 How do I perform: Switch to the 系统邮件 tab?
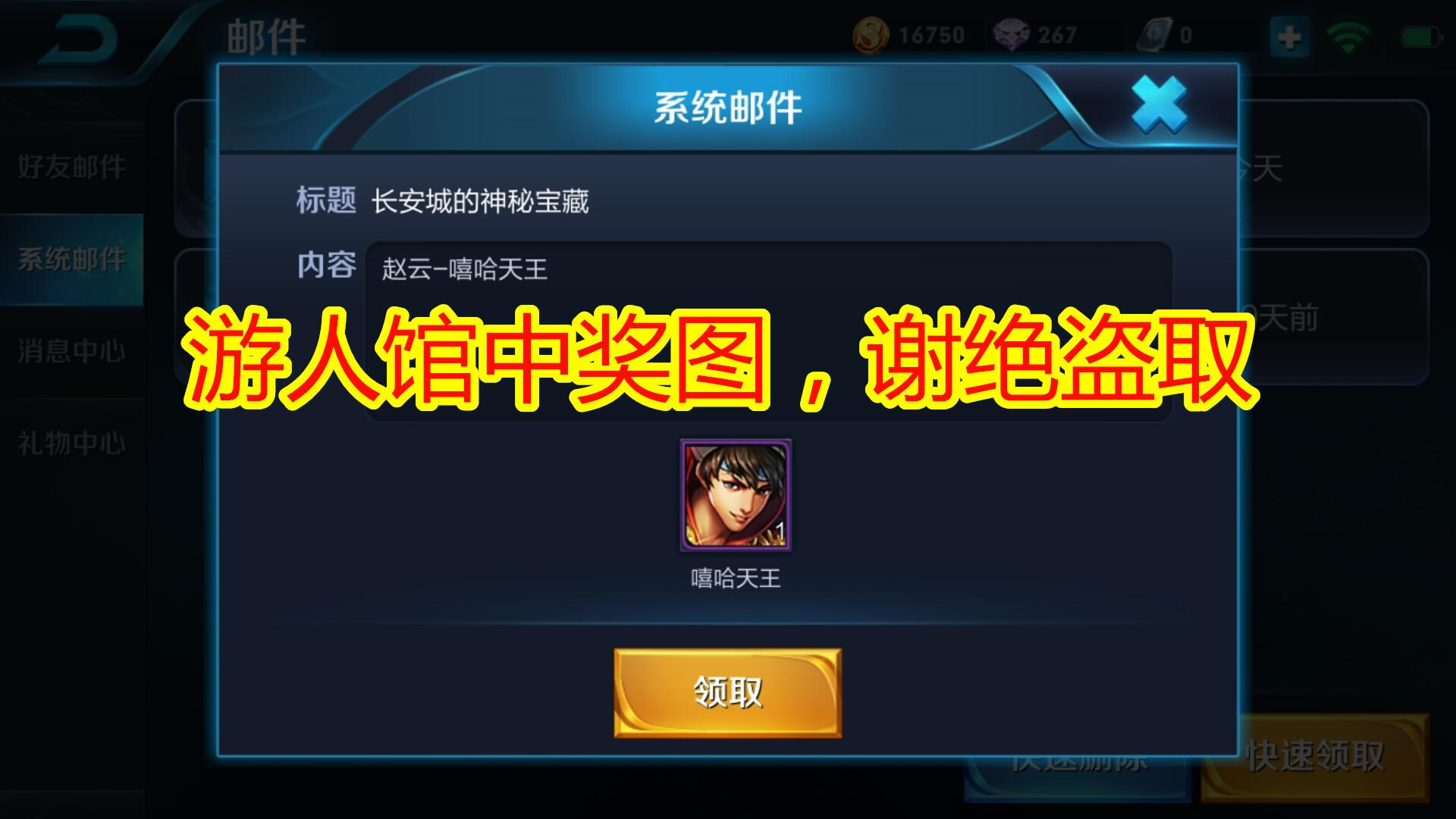click(x=71, y=259)
